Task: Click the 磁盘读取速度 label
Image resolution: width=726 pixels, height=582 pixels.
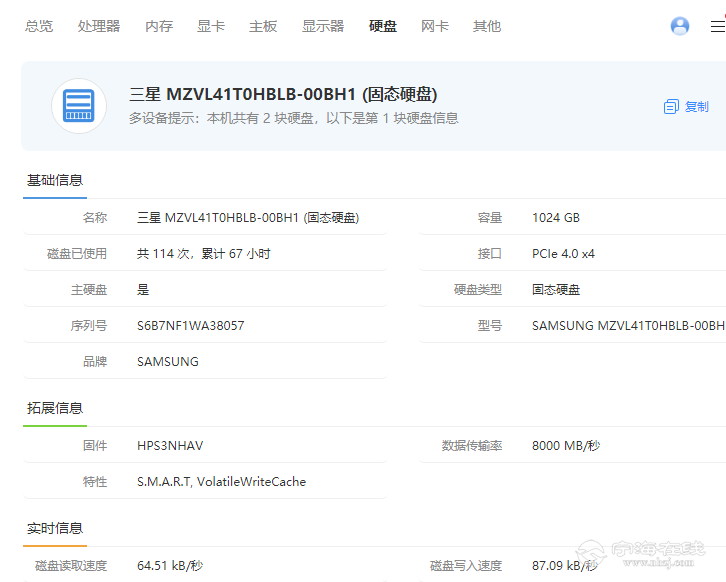Action: click(71, 565)
